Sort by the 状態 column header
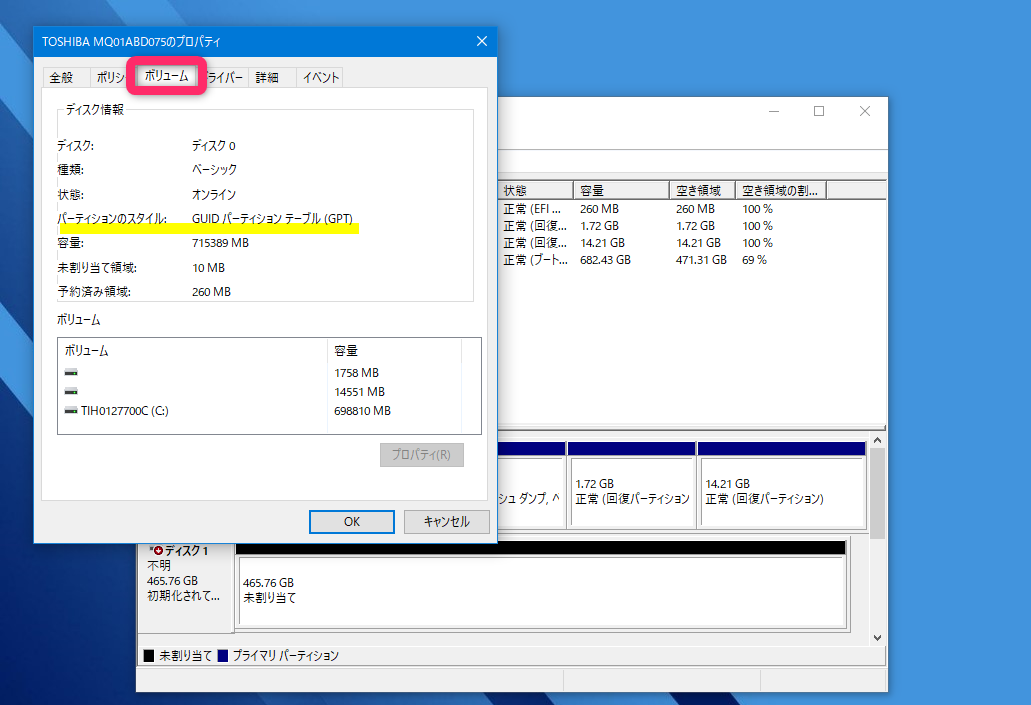Image resolution: width=1031 pixels, height=705 pixels. click(536, 190)
